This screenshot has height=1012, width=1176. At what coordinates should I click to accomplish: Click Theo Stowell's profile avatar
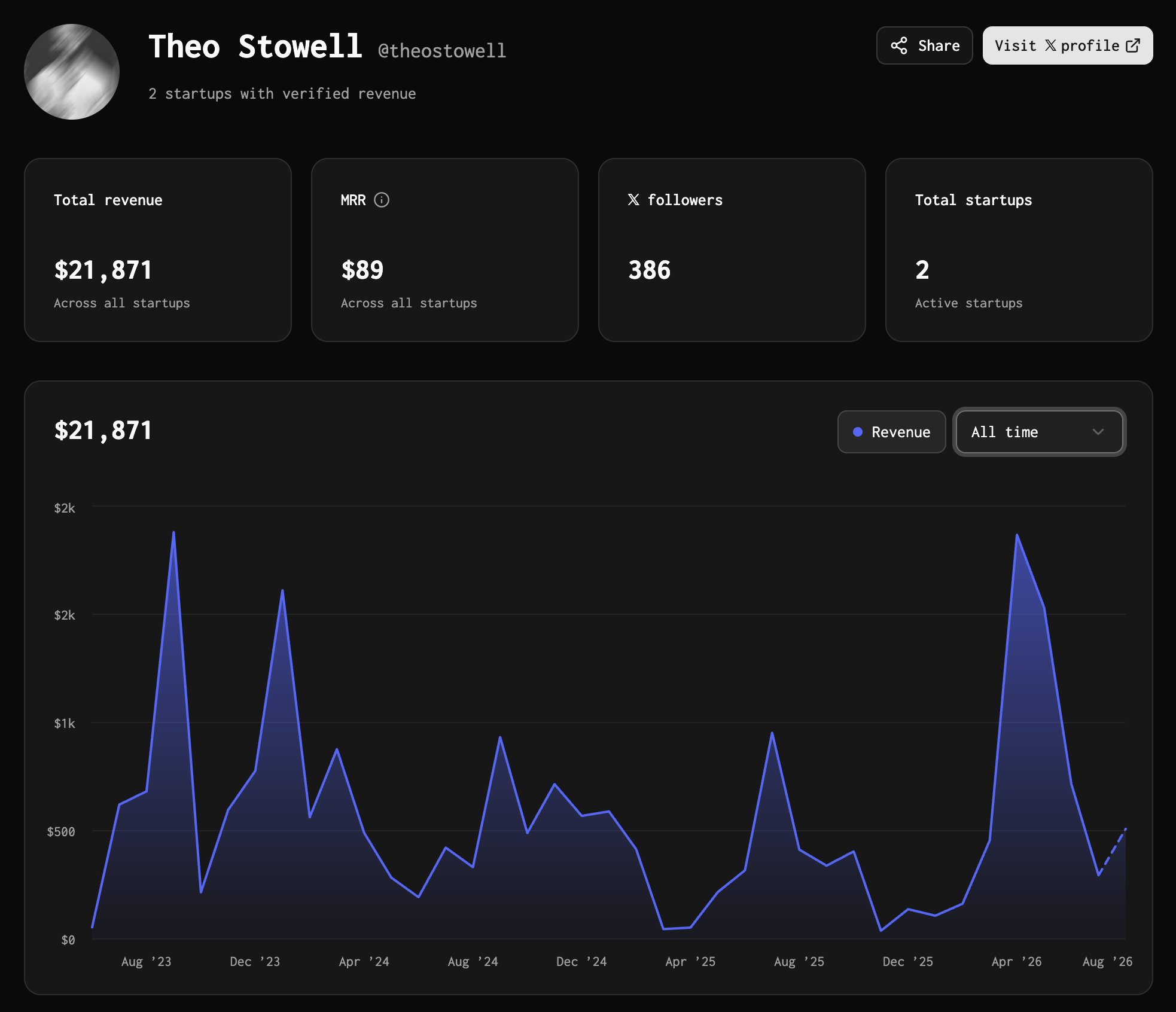coord(72,72)
